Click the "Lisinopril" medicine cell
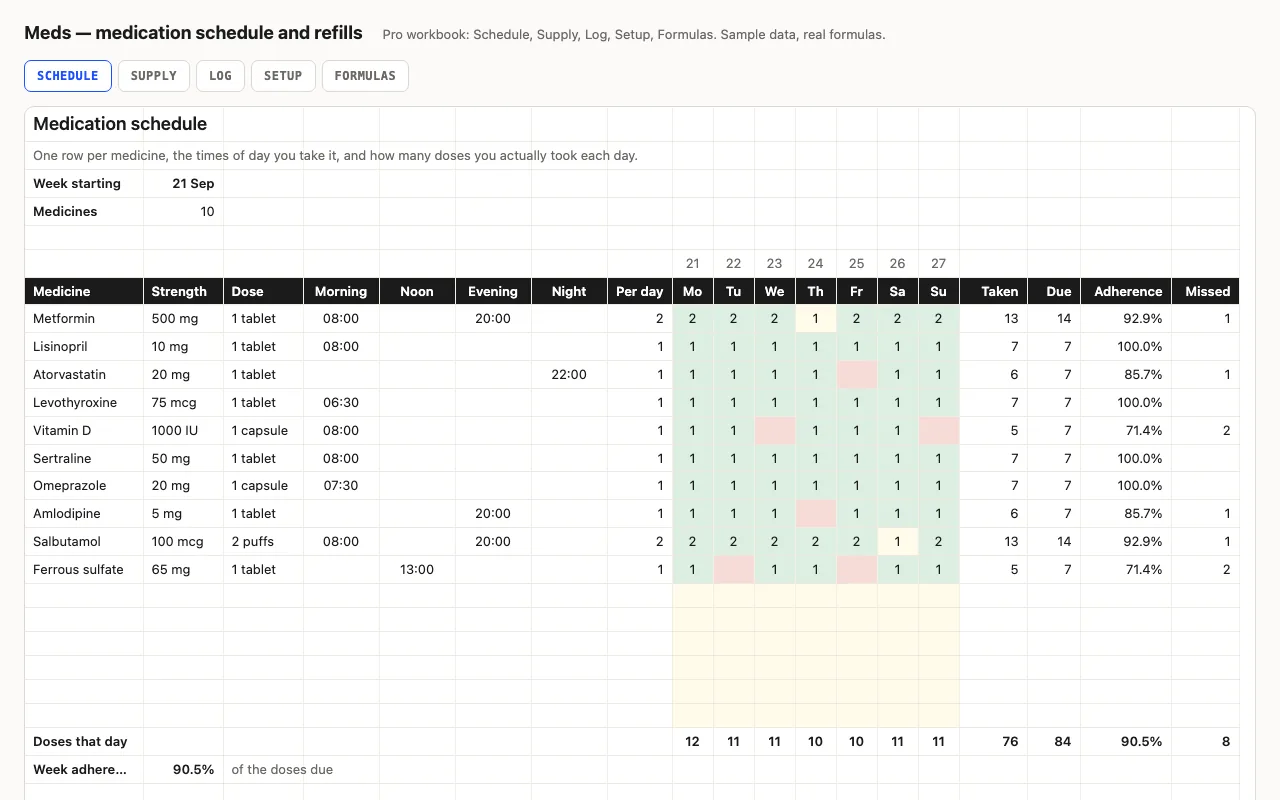This screenshot has height=800, width=1280. tap(84, 347)
